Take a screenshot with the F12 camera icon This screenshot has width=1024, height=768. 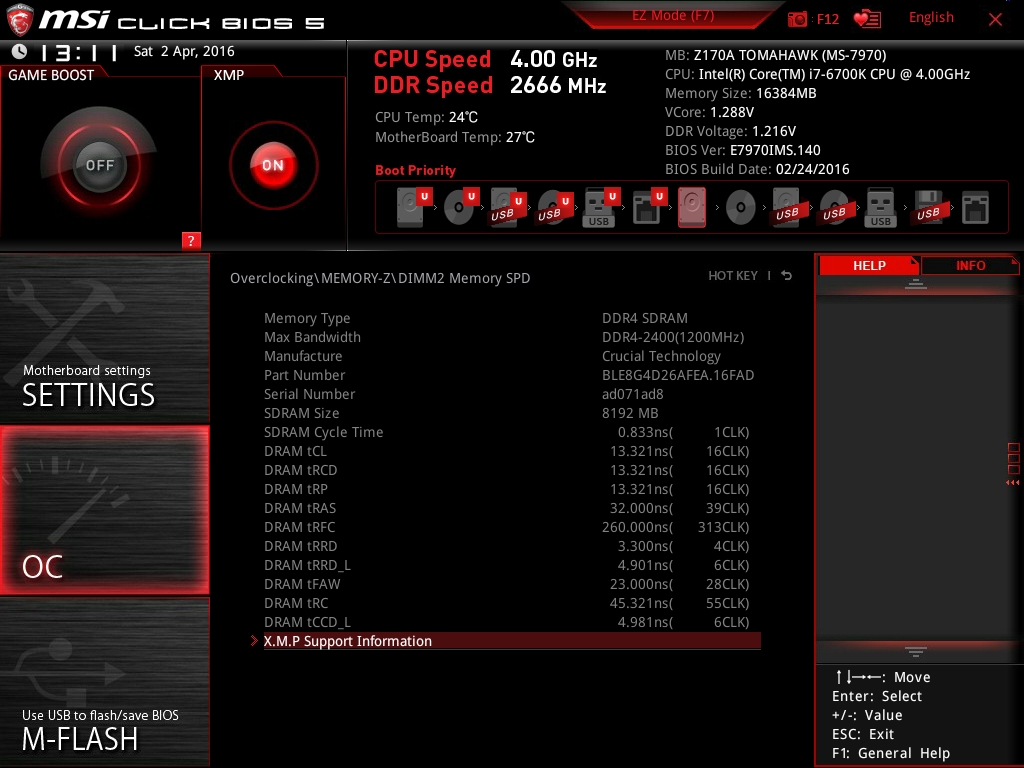click(797, 19)
